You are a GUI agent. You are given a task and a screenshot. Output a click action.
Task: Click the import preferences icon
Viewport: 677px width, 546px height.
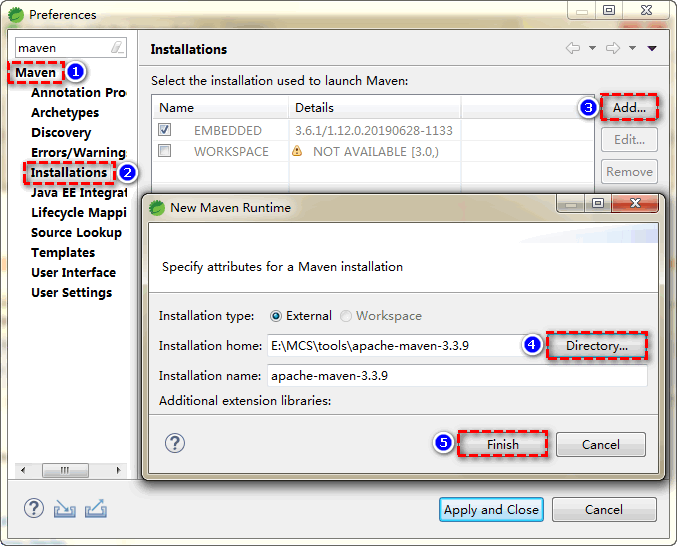coord(65,509)
